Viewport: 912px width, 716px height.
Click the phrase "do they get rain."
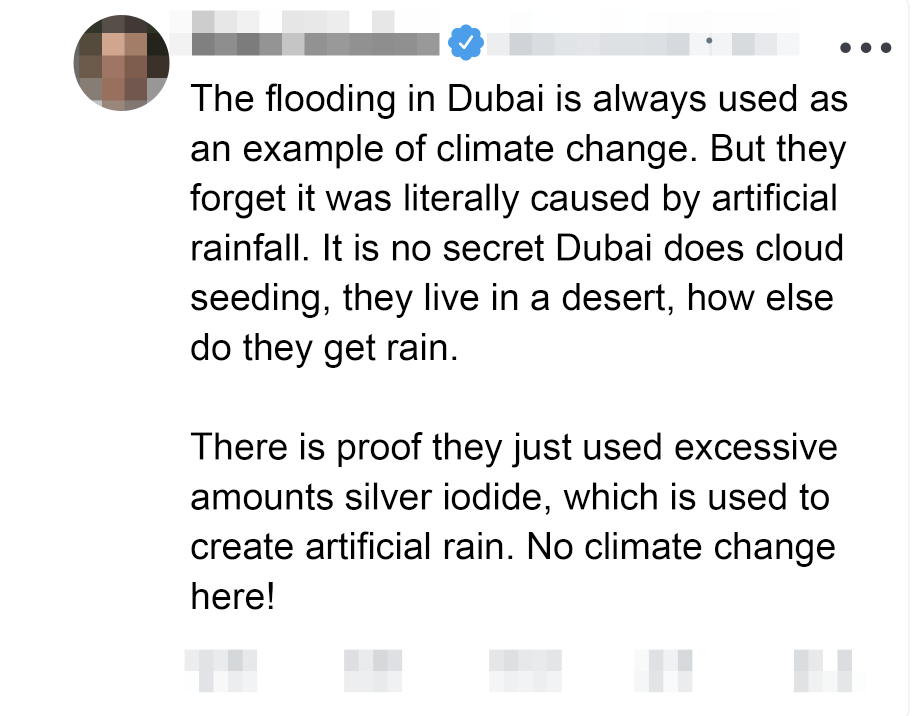[x=323, y=348]
